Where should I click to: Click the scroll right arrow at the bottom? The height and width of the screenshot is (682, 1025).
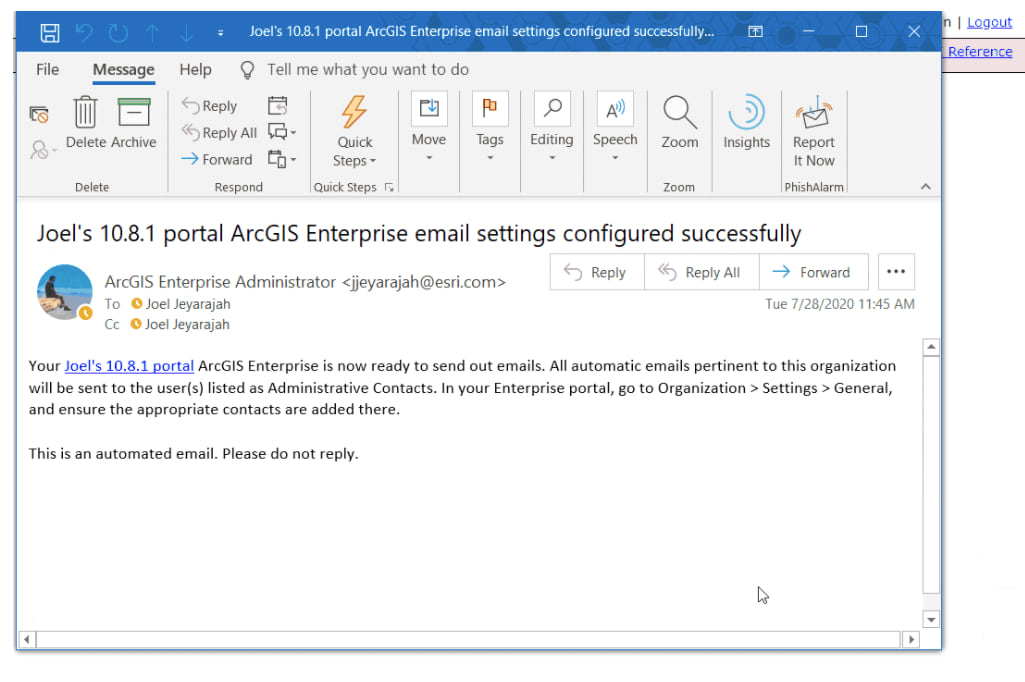coord(911,639)
